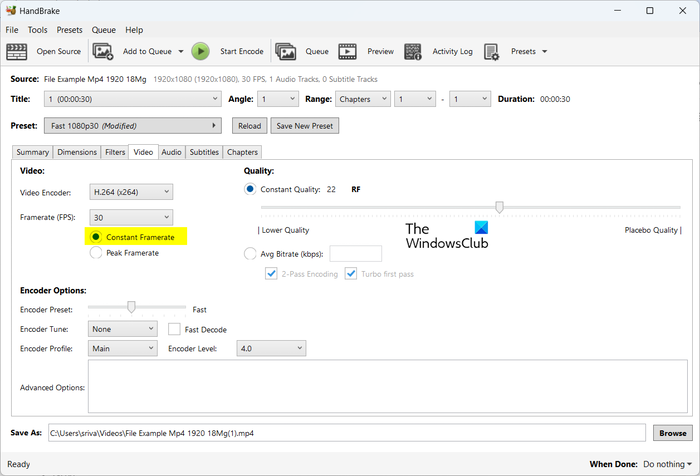This screenshot has width=700, height=476.
Task: Select the Constant Quality radio button
Action: click(x=250, y=189)
